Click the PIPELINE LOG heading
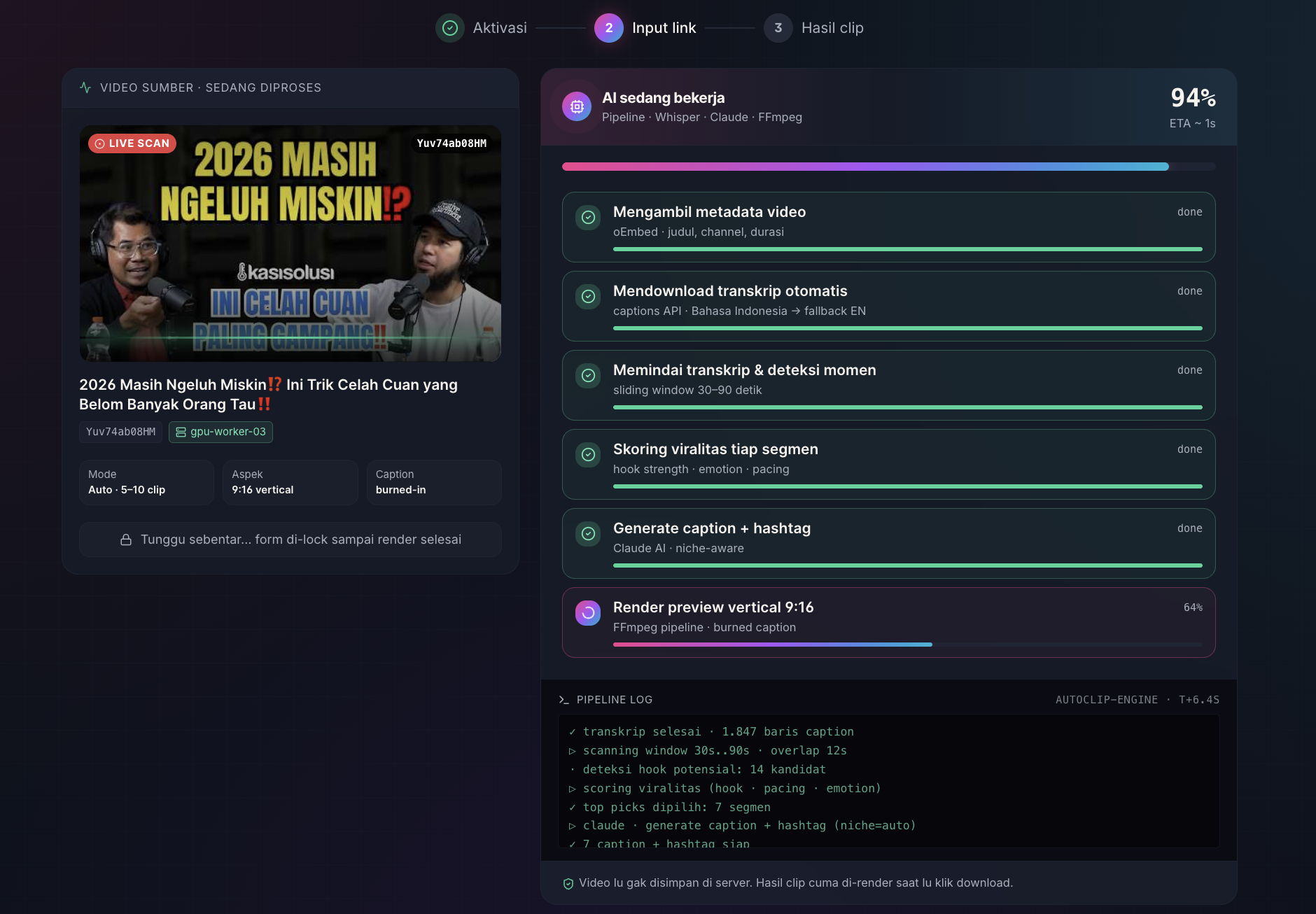Screen dimensions: 1316x914 (x=615, y=700)
